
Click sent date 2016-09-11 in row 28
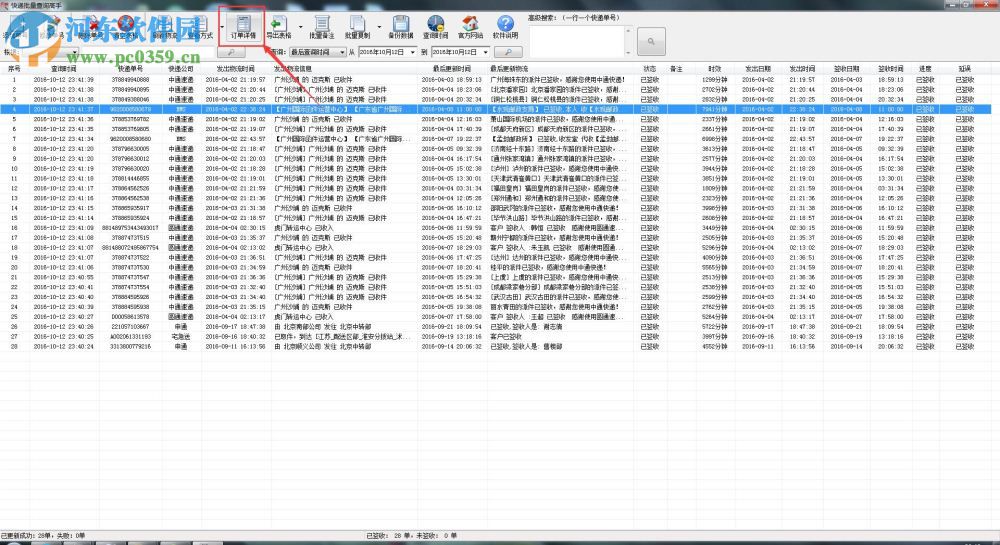pyautogui.click(x=758, y=346)
